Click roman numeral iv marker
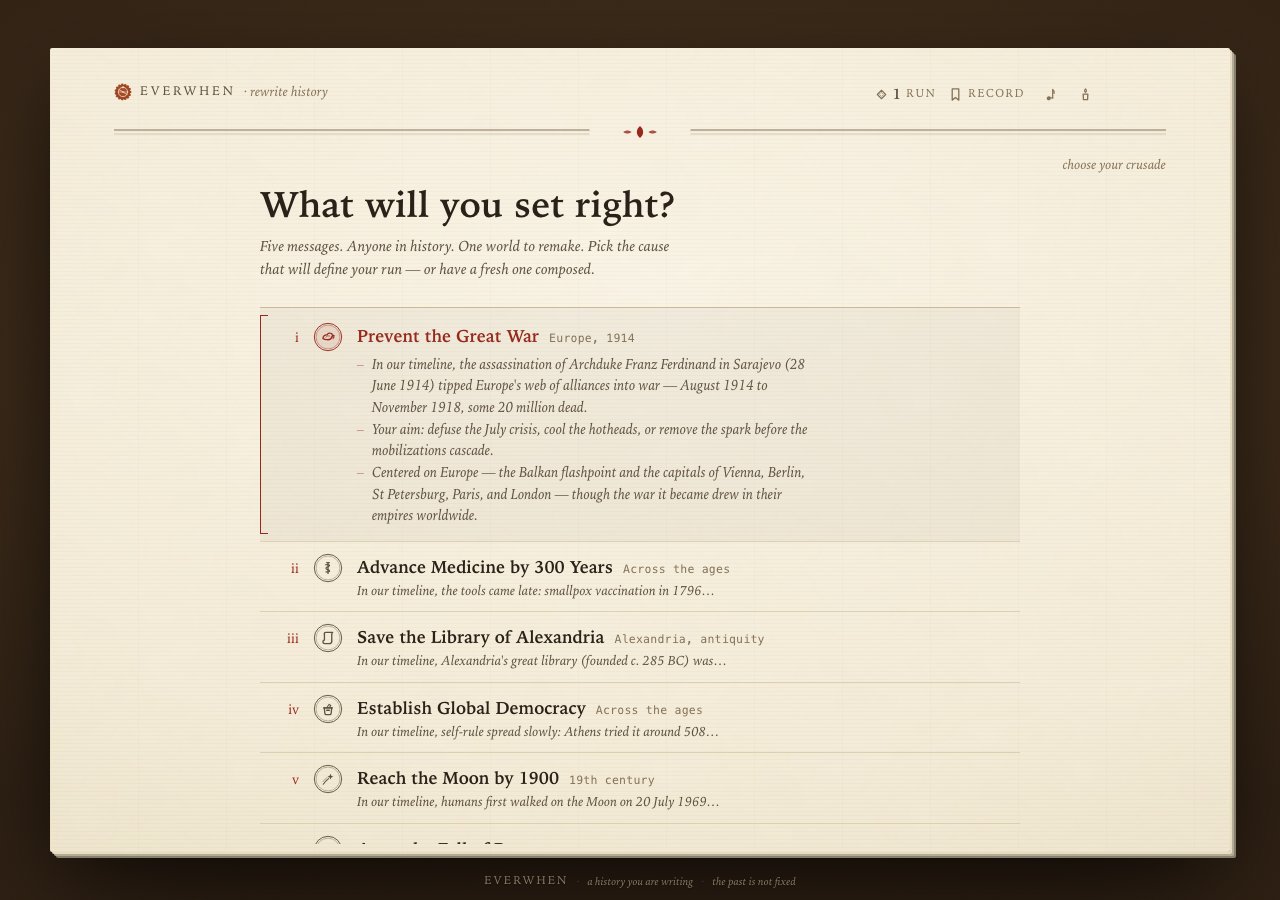This screenshot has height=900, width=1280. point(294,710)
